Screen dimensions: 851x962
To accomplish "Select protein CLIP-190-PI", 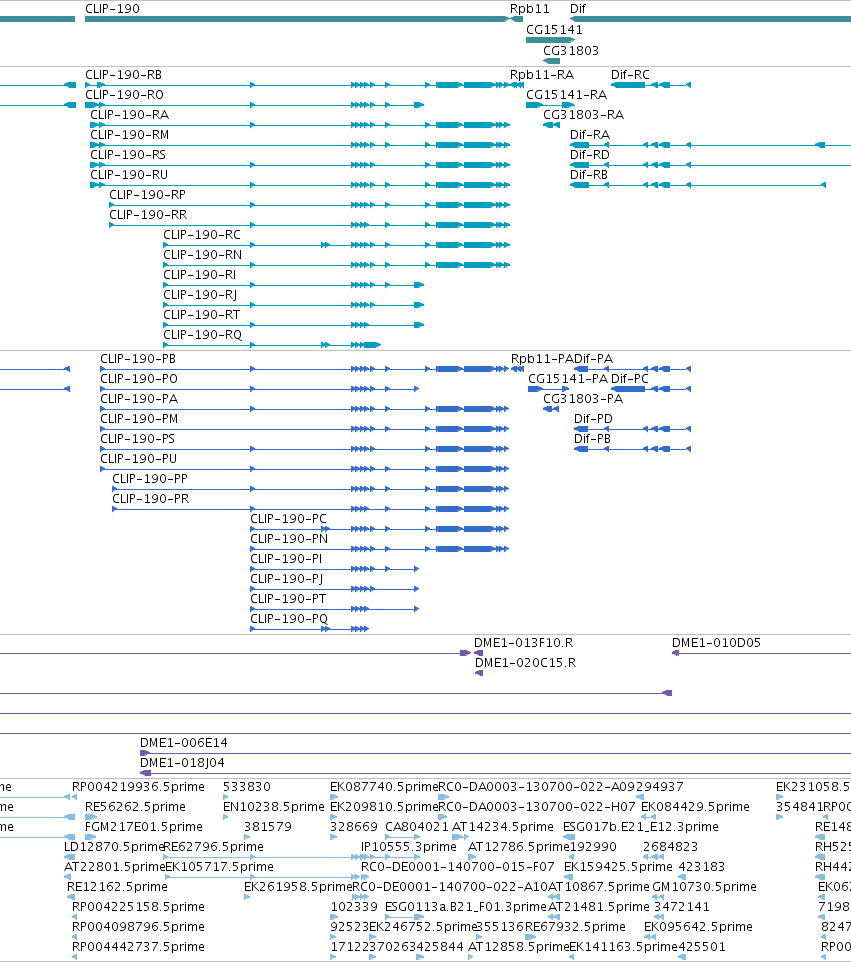I will click(334, 569).
